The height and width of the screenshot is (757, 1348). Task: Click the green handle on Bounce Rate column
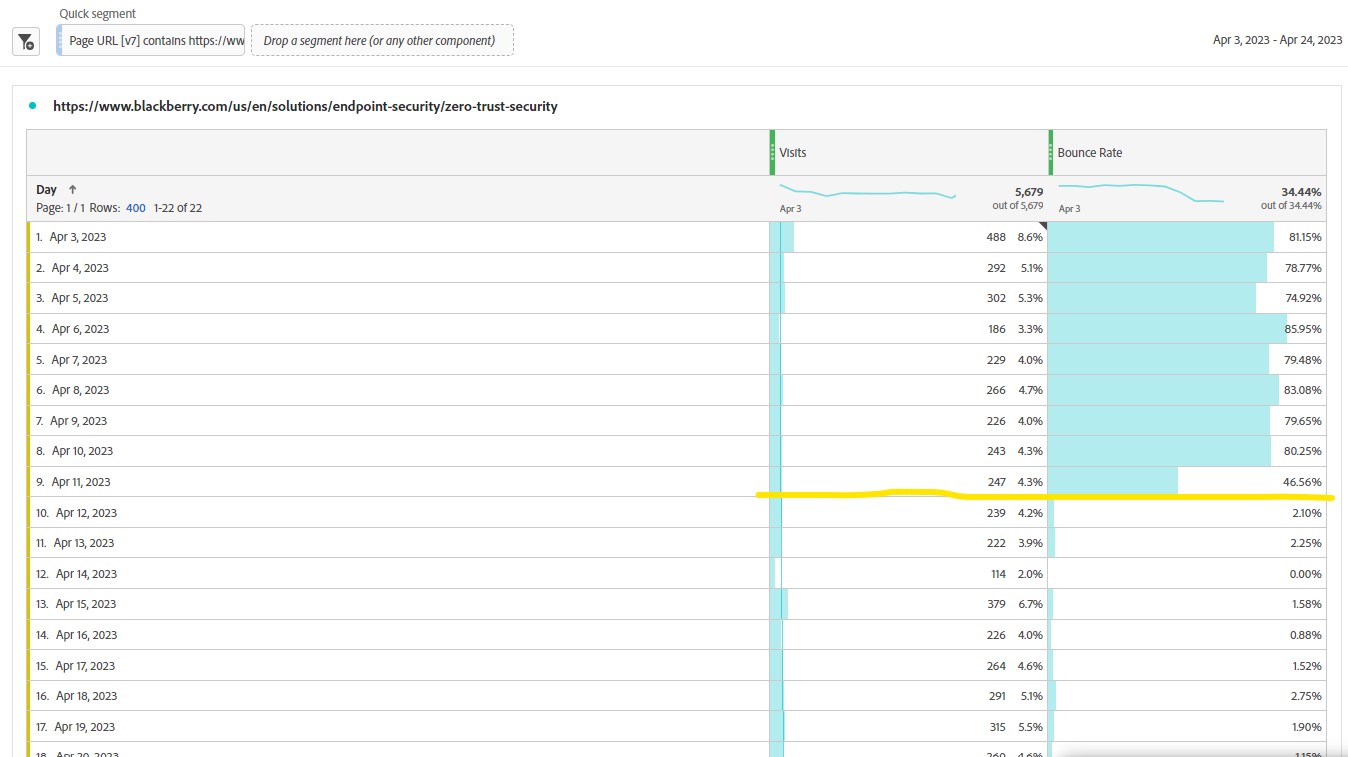(1051, 152)
